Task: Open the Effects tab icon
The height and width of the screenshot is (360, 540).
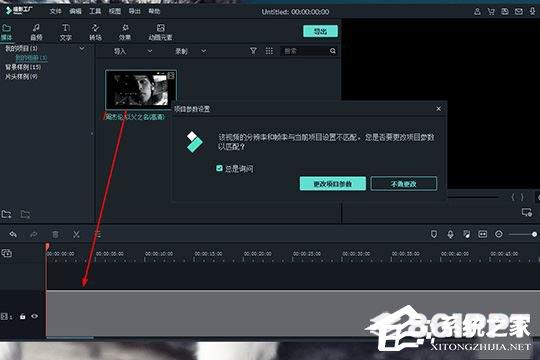Action: [125, 32]
